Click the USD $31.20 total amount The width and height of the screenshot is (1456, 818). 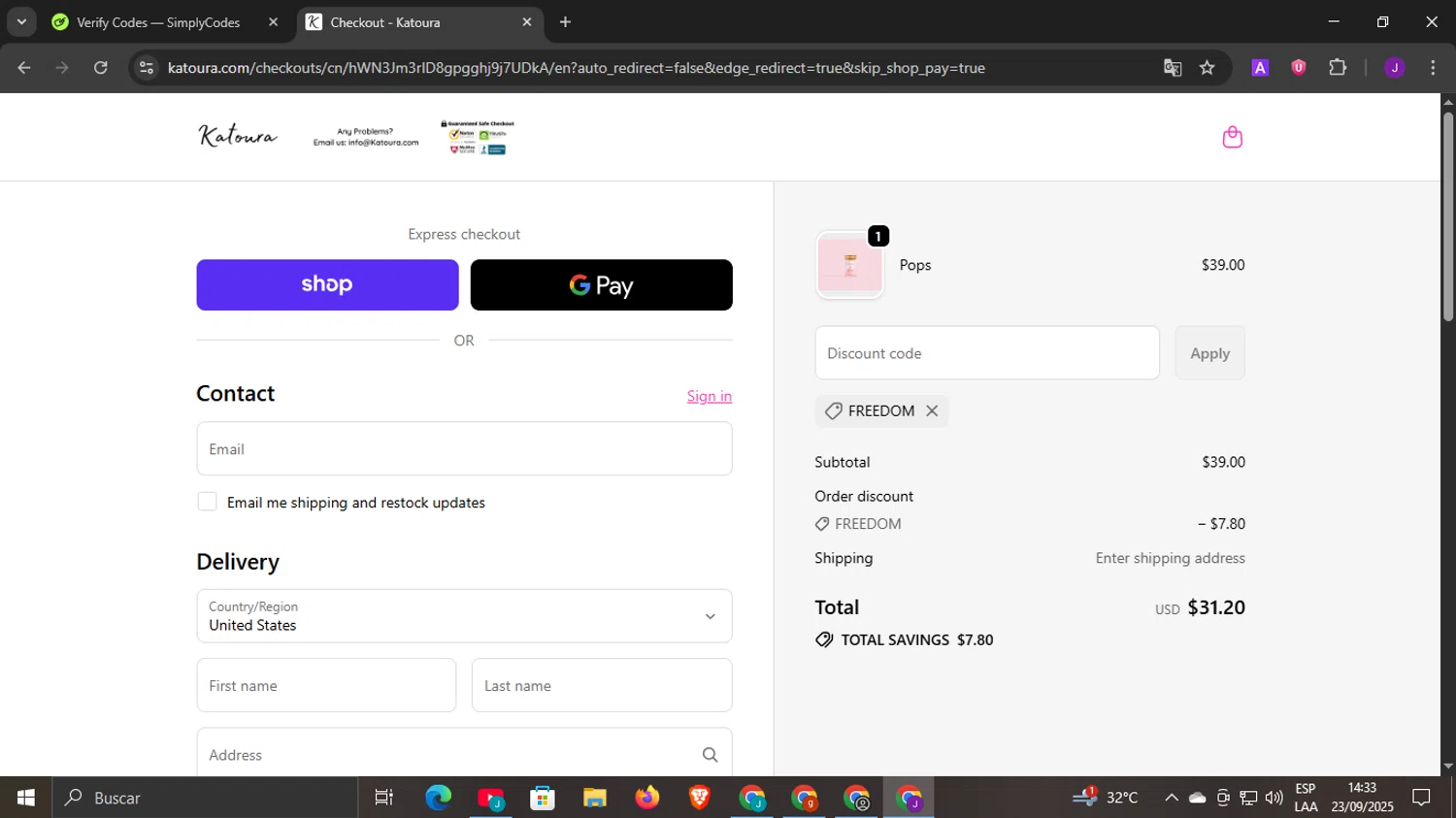(1200, 607)
